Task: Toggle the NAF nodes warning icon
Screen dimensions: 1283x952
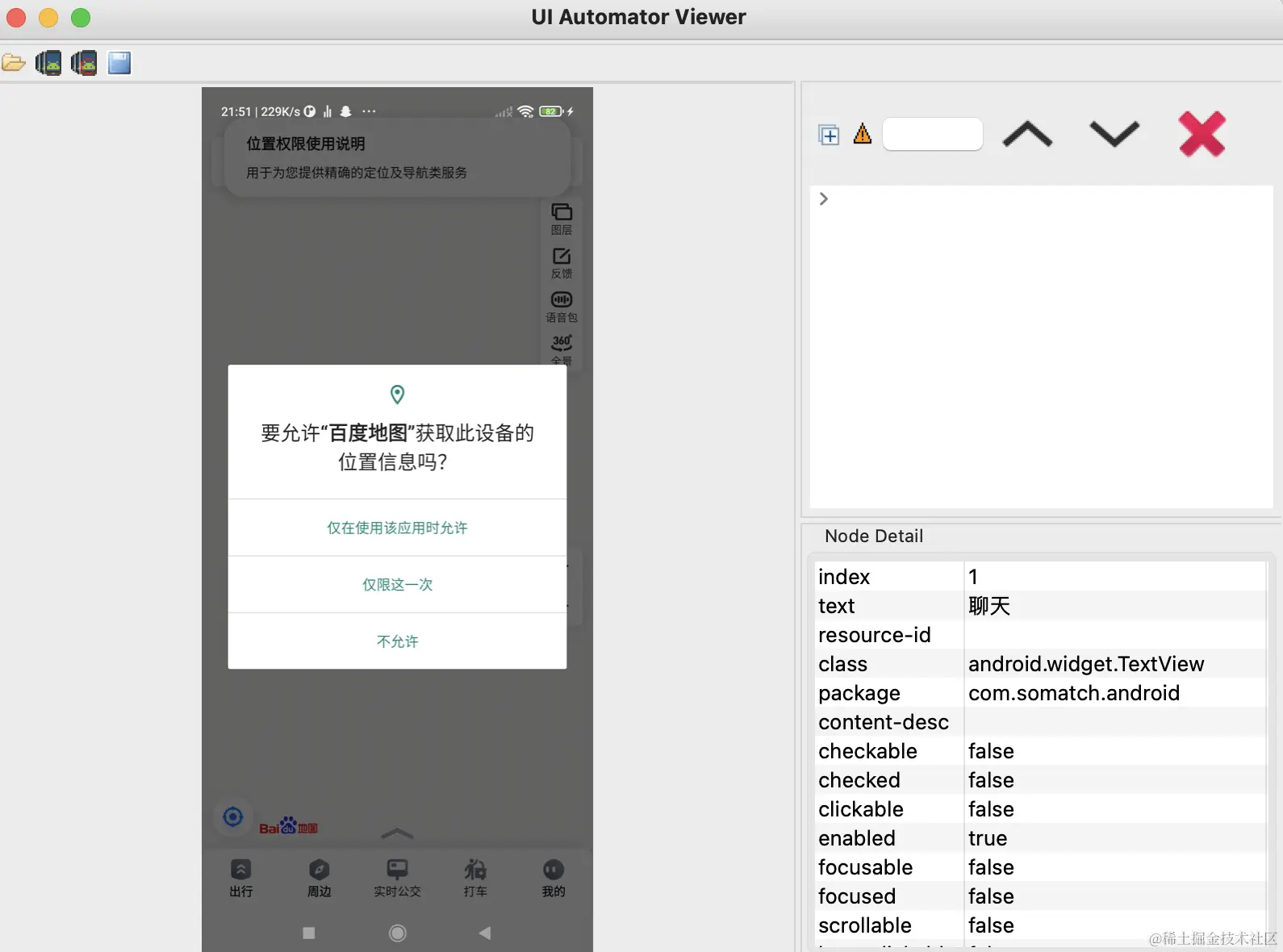Action: click(863, 134)
